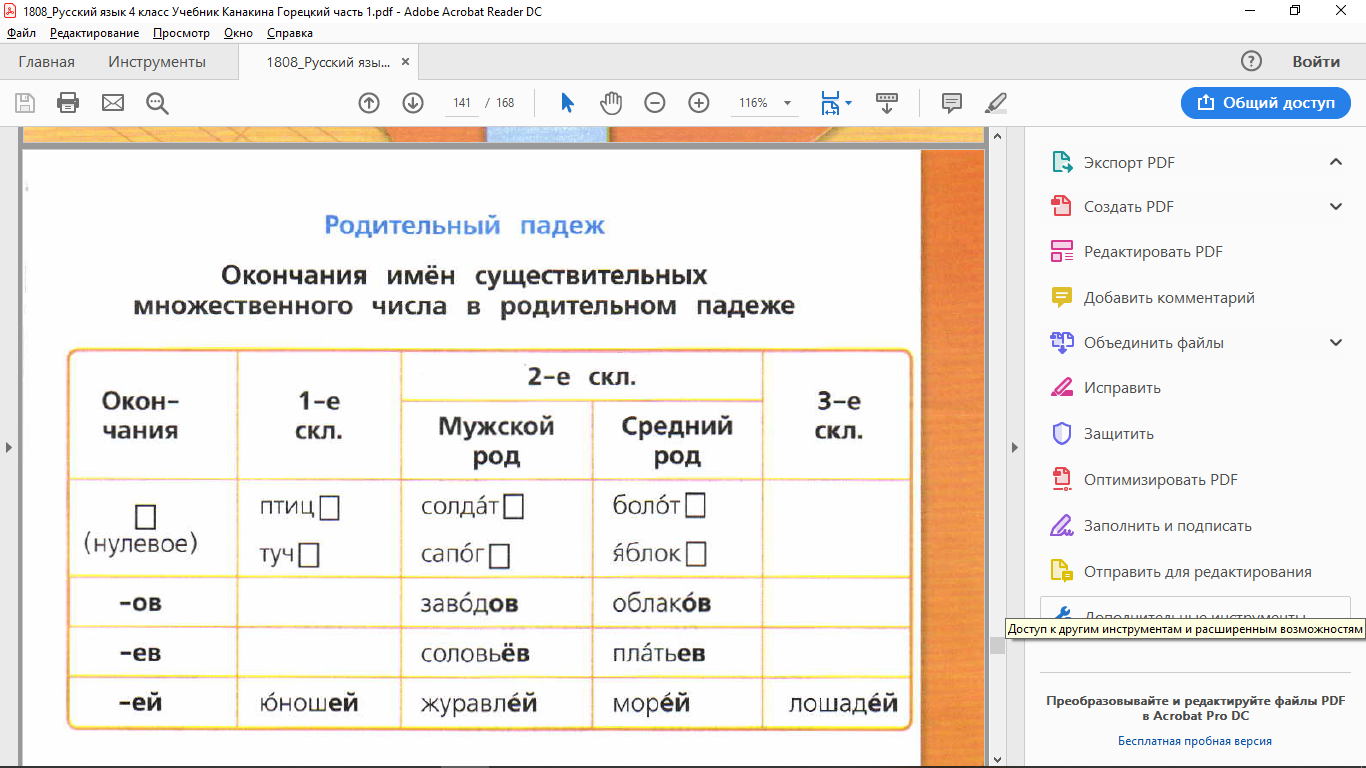The width and height of the screenshot is (1366, 768).
Task: Expand the Объединить файлы section chevron
Action: coord(1336,343)
